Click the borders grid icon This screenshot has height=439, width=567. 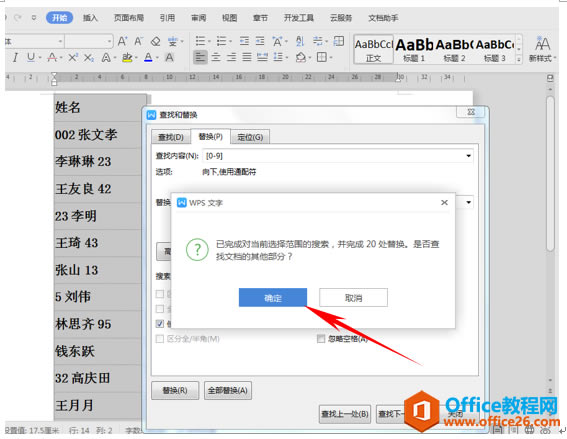322,57
